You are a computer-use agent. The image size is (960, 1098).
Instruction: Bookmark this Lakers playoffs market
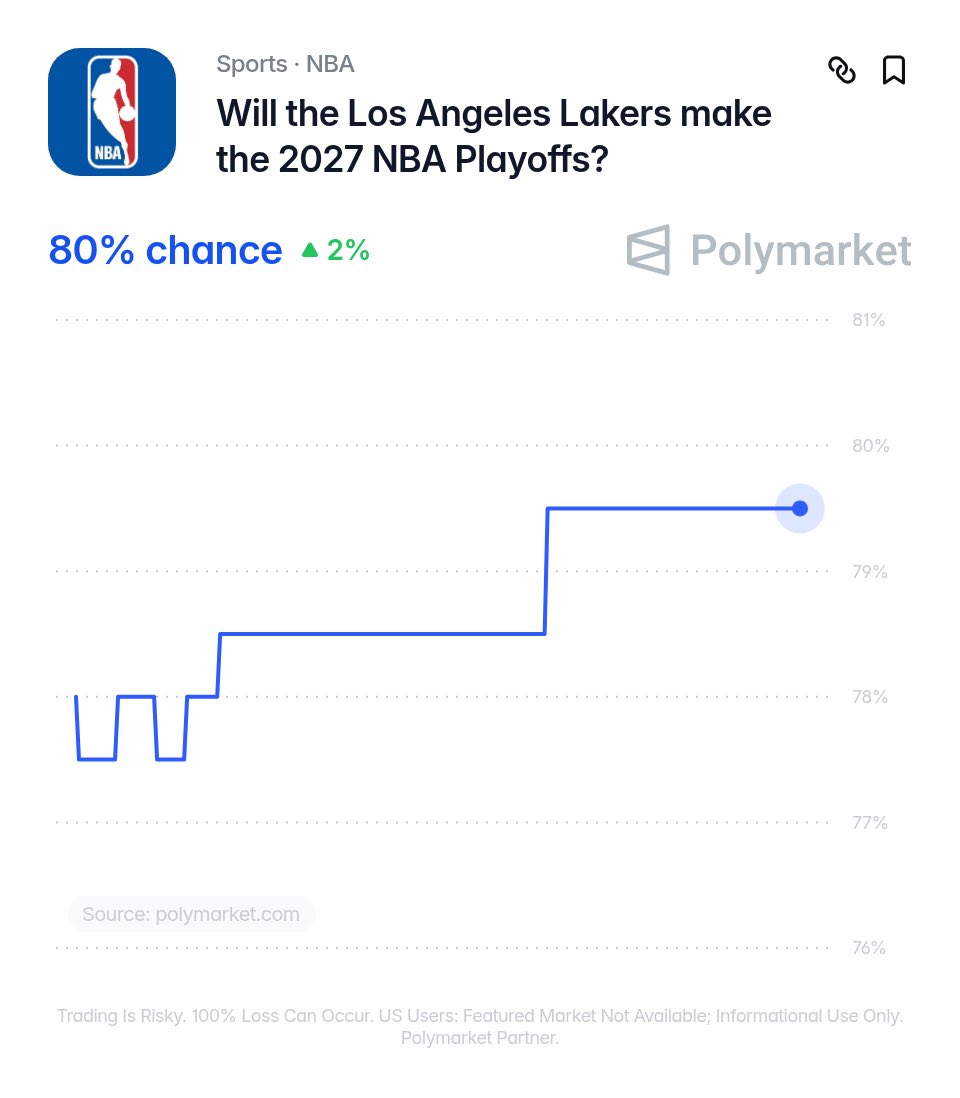[x=893, y=70]
